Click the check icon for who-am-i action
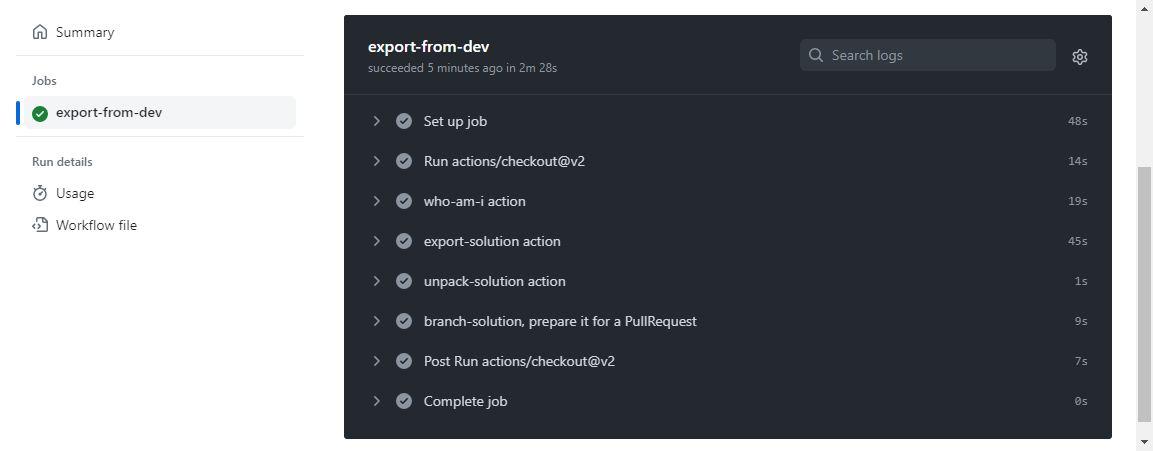The image size is (1153, 451). coord(404,201)
